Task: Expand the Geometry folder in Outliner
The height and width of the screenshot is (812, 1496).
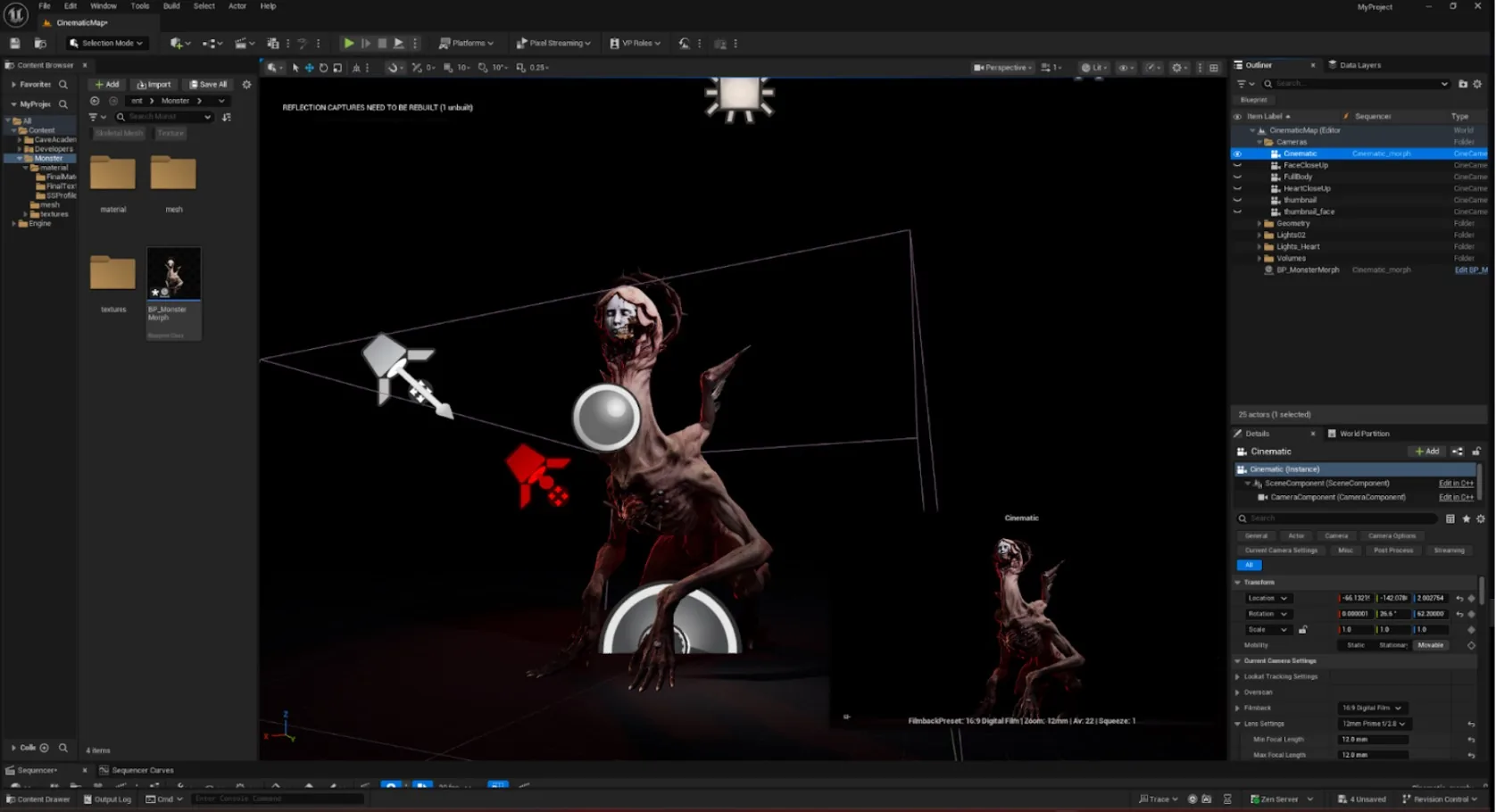Action: [x=1259, y=223]
